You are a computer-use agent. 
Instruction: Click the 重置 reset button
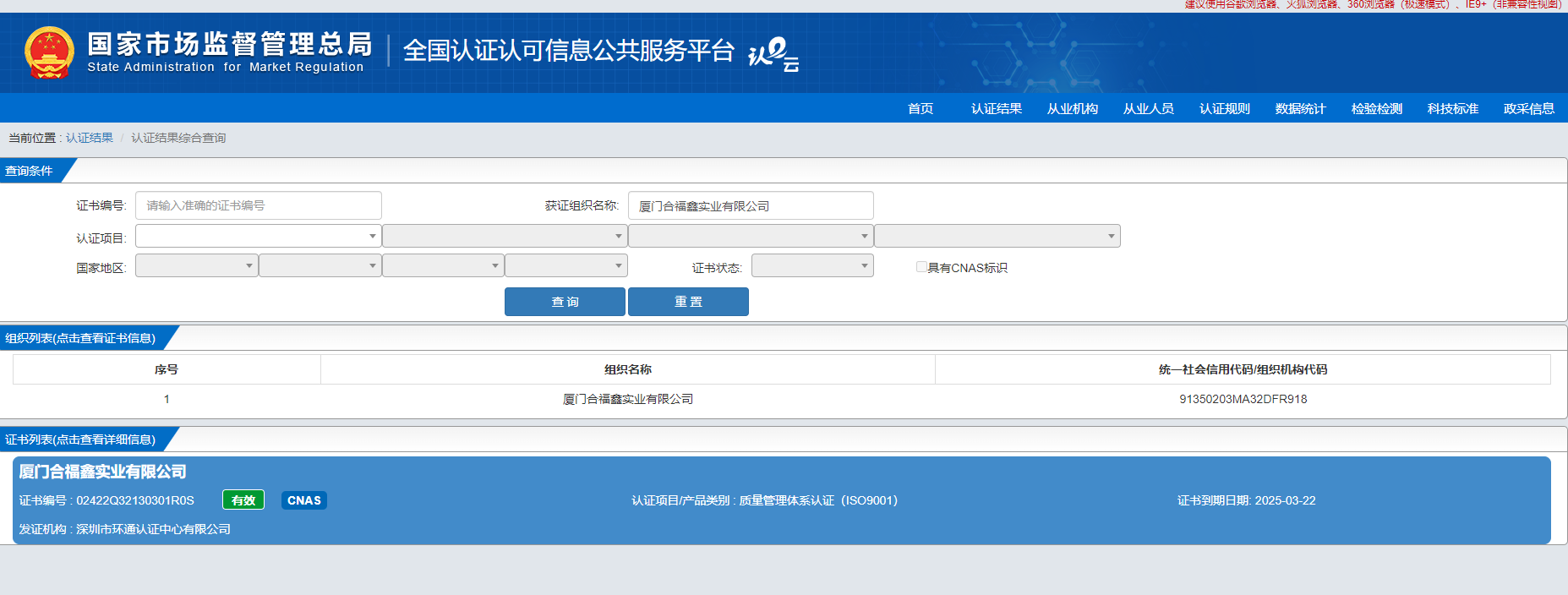tap(688, 302)
